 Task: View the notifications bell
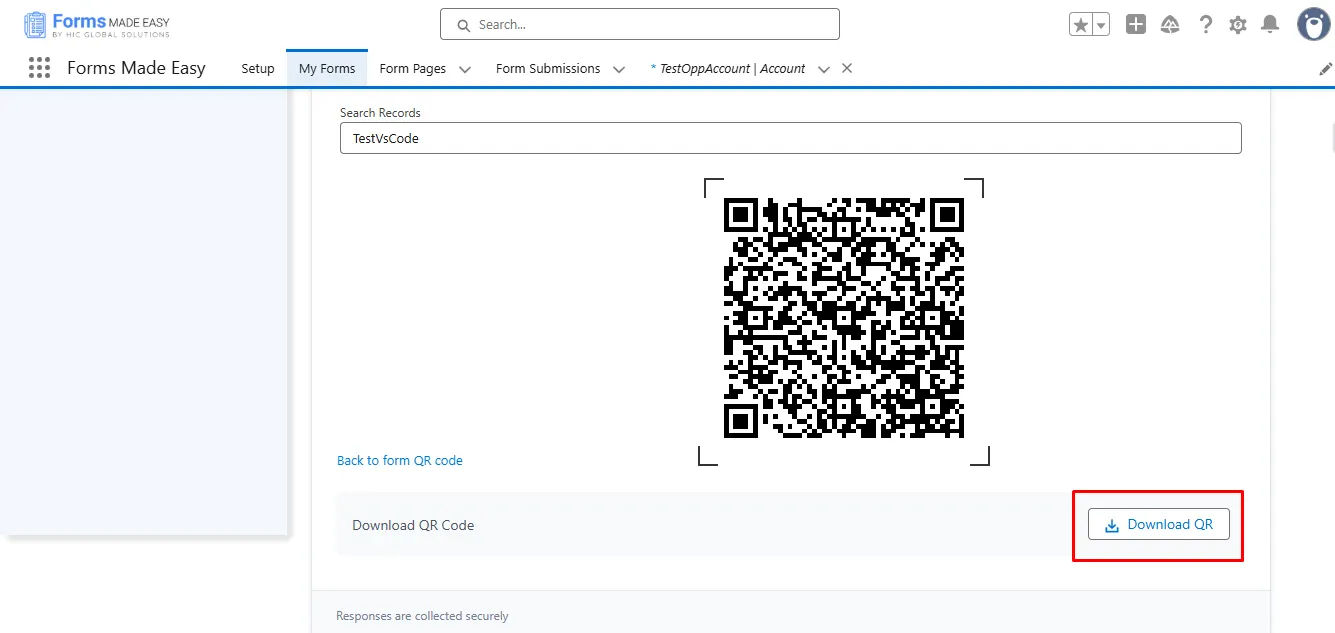(1270, 25)
